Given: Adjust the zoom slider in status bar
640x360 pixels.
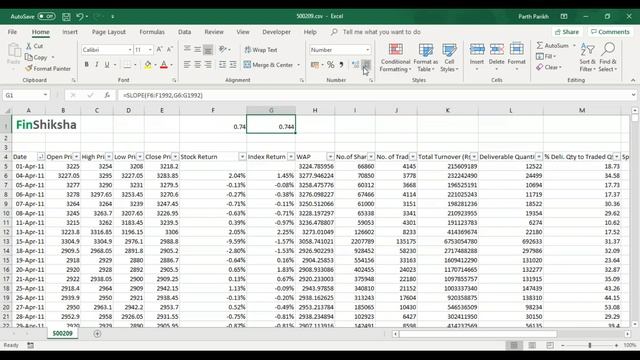Looking at the screenshot, I should 589,345.
